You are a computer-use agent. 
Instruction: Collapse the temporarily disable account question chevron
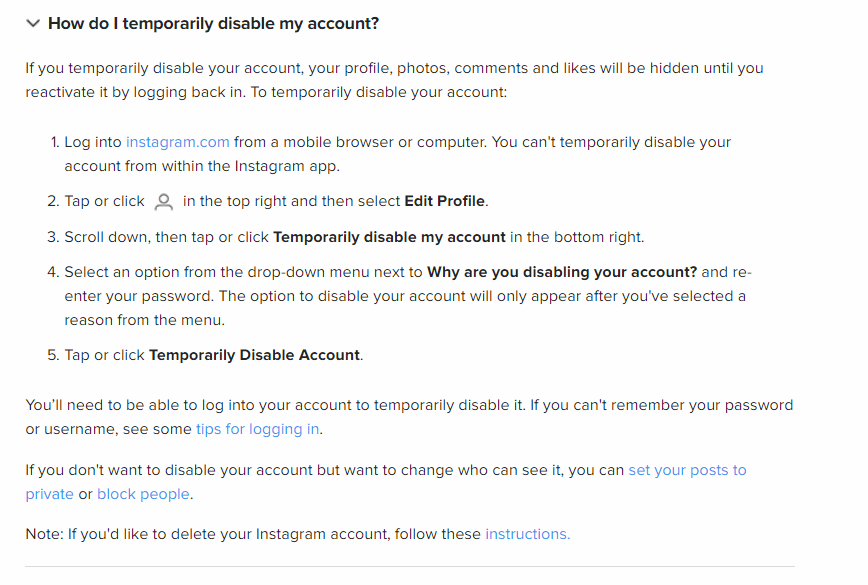click(x=33, y=23)
